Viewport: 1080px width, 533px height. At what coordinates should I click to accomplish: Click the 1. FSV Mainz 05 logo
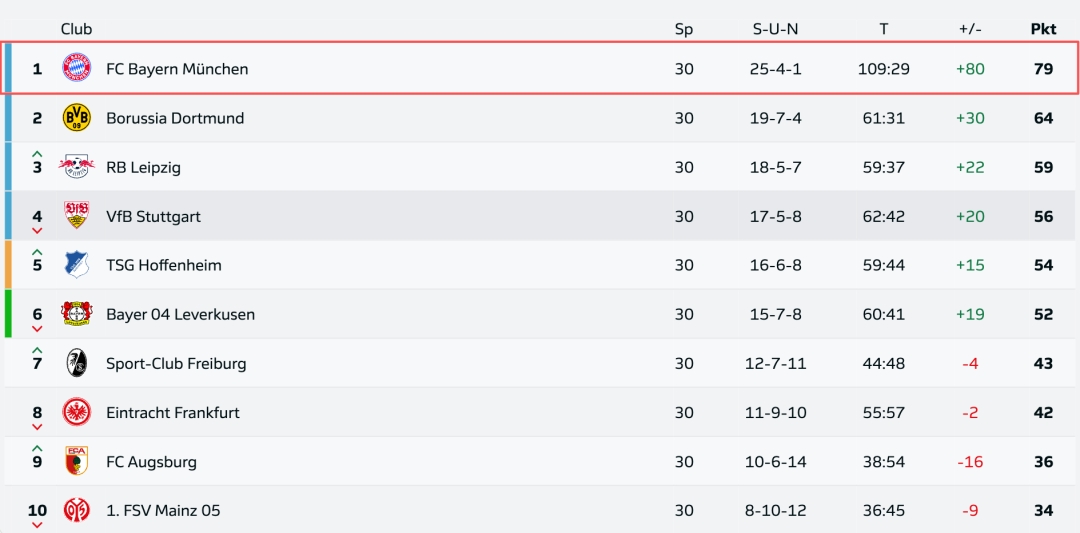[77, 510]
